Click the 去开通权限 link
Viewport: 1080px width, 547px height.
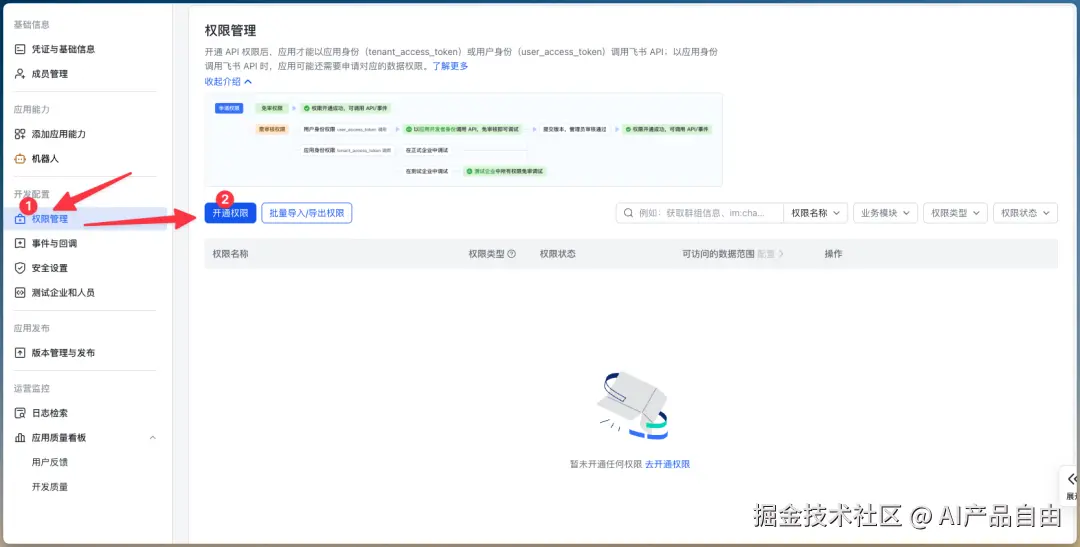coord(667,464)
